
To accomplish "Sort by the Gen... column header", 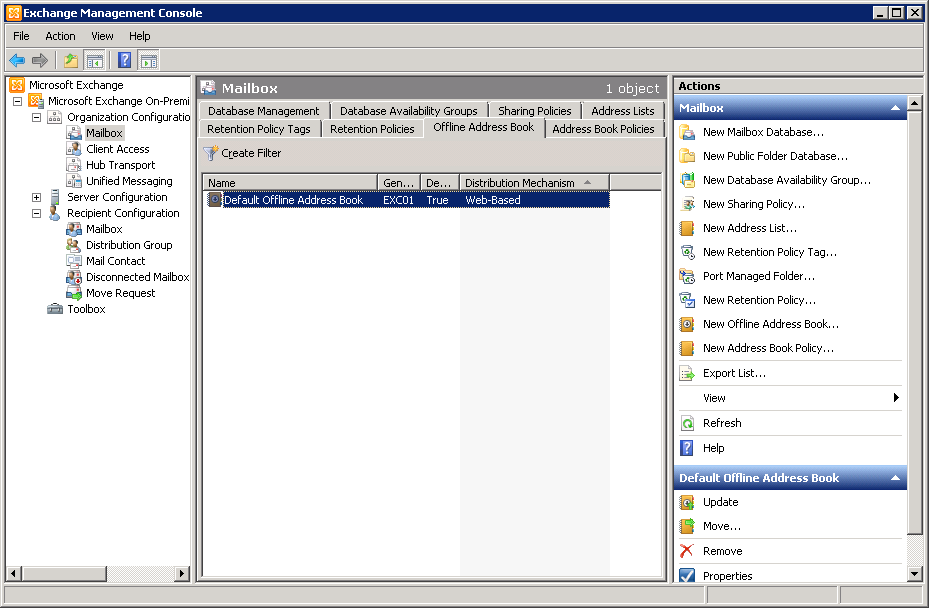I will click(x=399, y=183).
